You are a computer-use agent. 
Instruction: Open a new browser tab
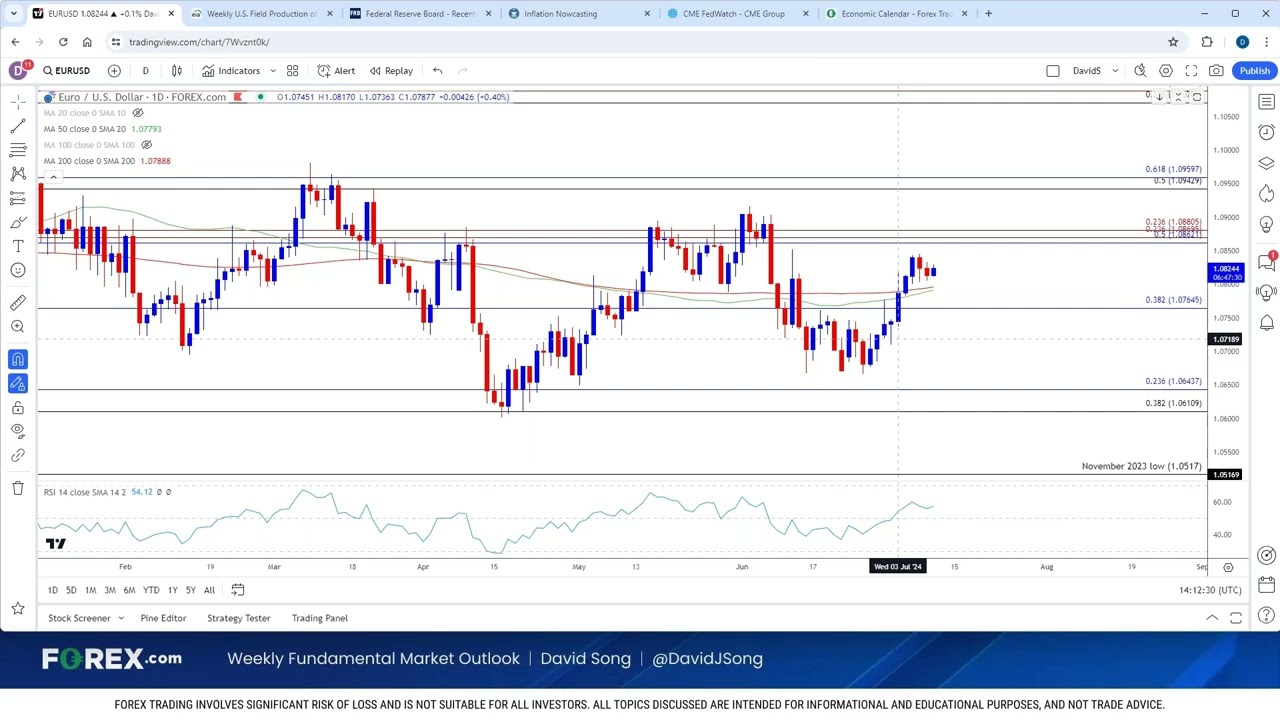[988, 14]
